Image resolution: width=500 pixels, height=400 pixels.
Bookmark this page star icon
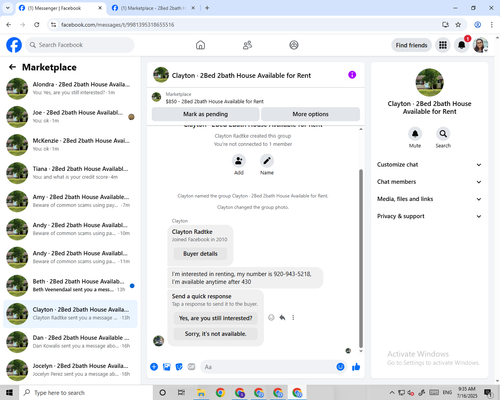[458, 25]
